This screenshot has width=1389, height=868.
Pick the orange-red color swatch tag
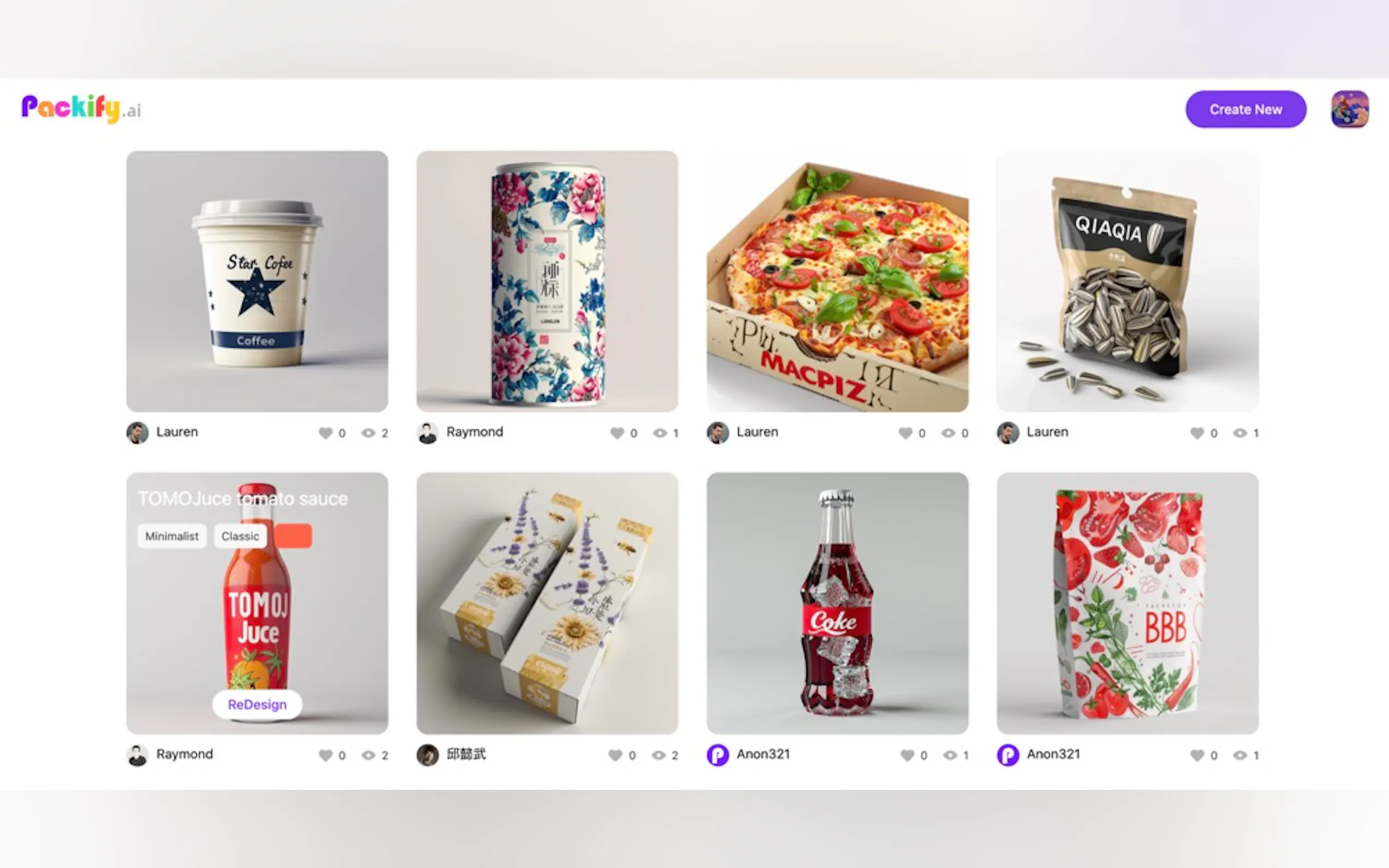tap(294, 536)
